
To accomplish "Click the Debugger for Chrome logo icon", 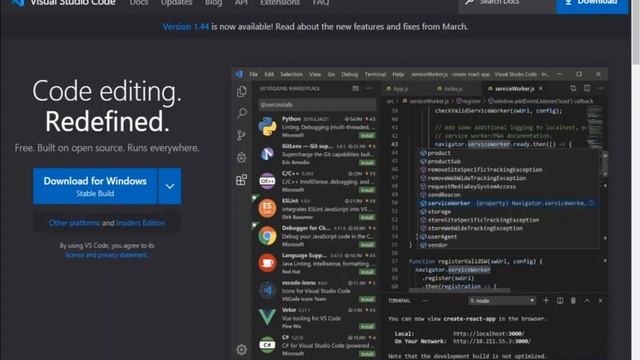I will pyautogui.click(x=267, y=236).
